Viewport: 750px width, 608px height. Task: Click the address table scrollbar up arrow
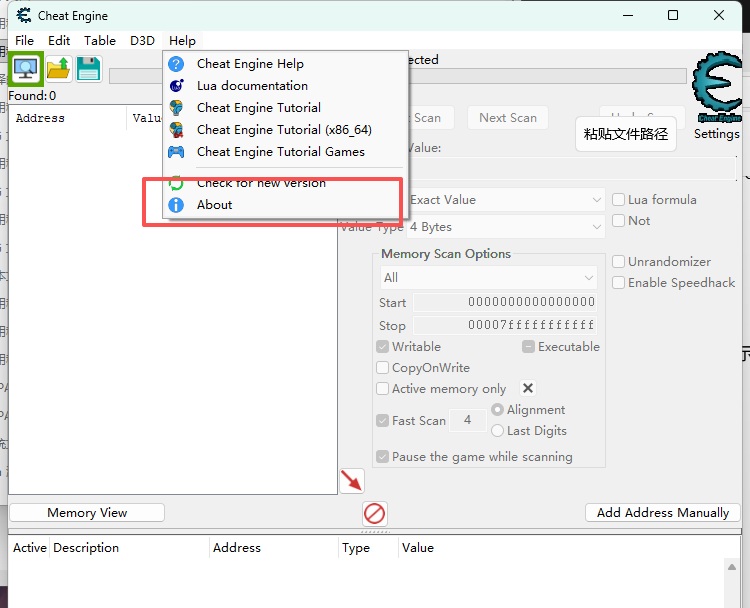[x=732, y=567]
